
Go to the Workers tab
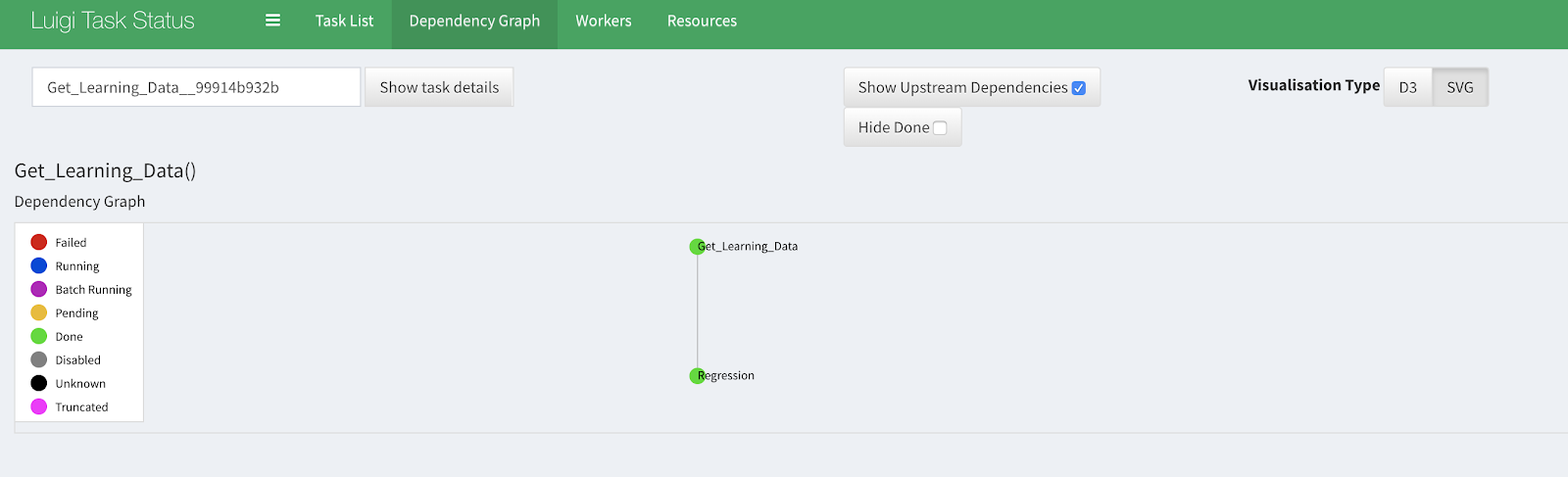pos(603,21)
